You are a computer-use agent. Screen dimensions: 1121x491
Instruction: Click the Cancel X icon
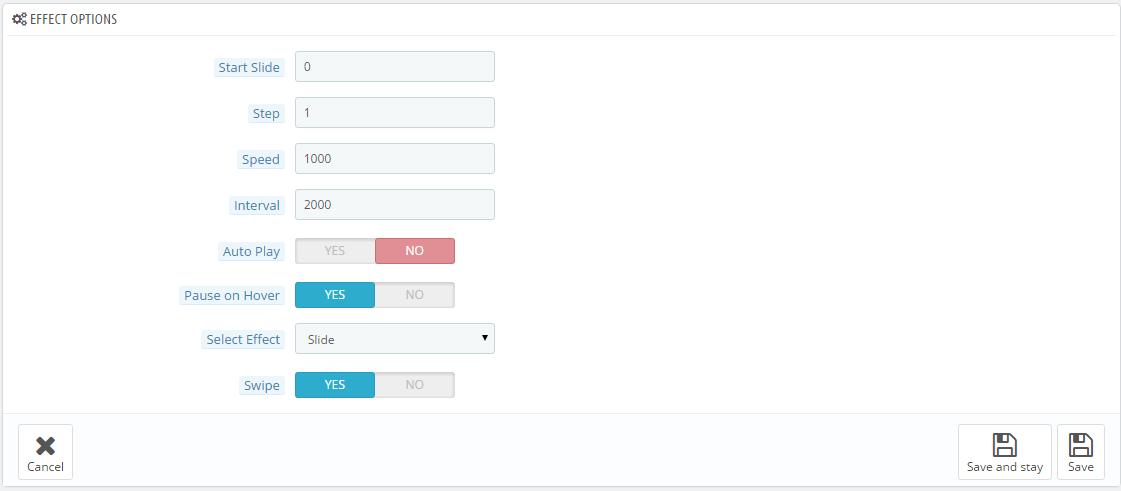[45, 446]
